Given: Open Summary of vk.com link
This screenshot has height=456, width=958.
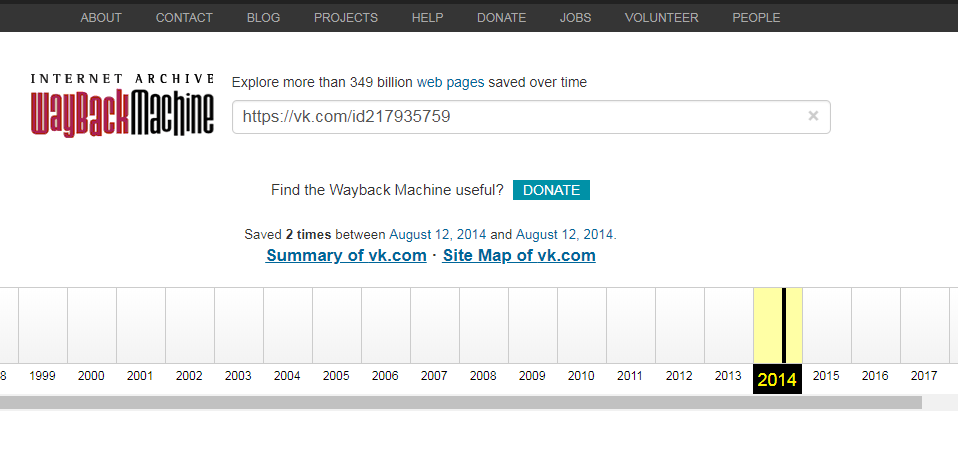Looking at the screenshot, I should click(345, 255).
